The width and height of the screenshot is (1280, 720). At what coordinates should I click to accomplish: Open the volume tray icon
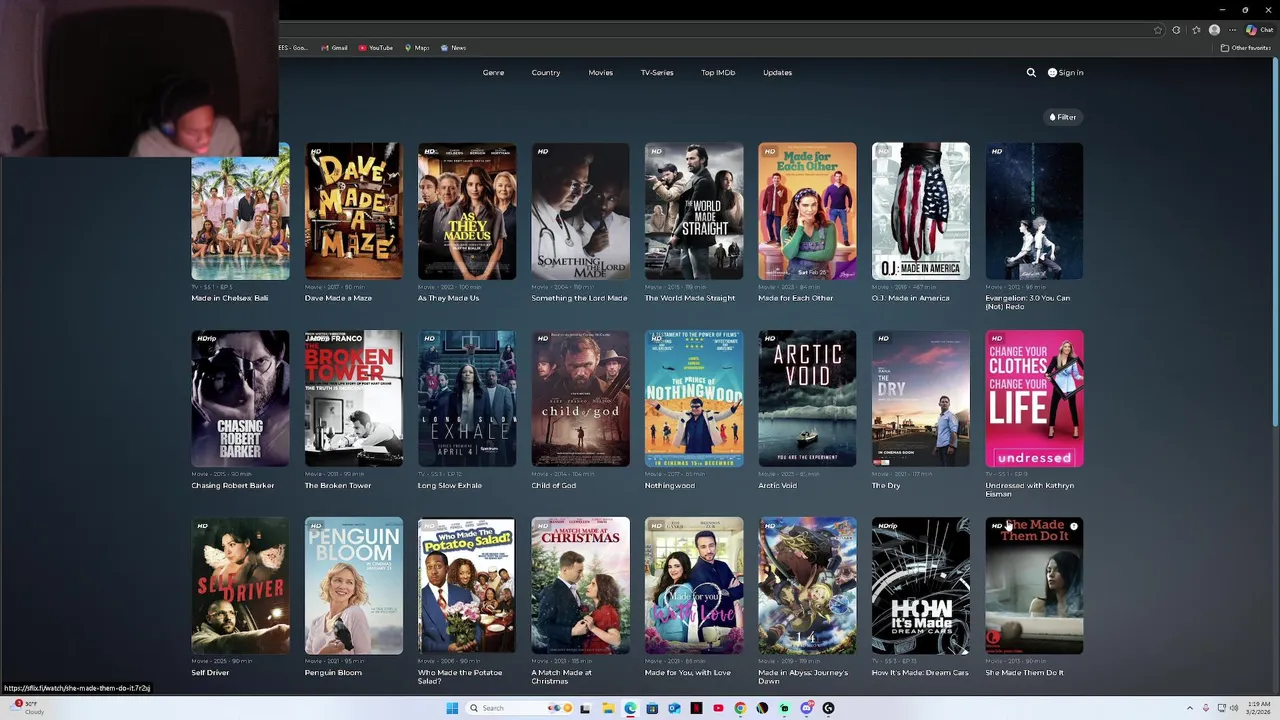click(x=1234, y=708)
